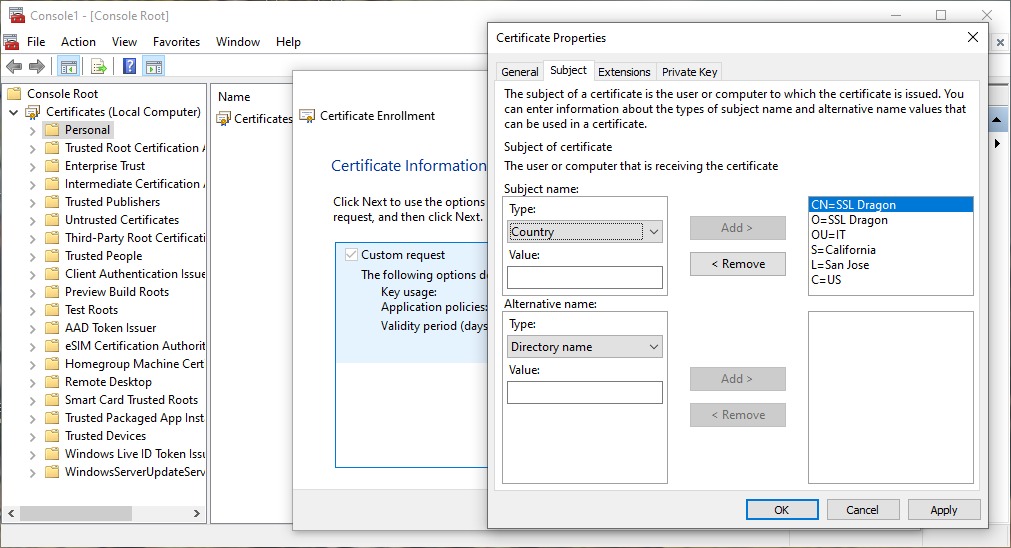Click the Subject name Value field
The image size is (1011, 548).
tap(585, 277)
